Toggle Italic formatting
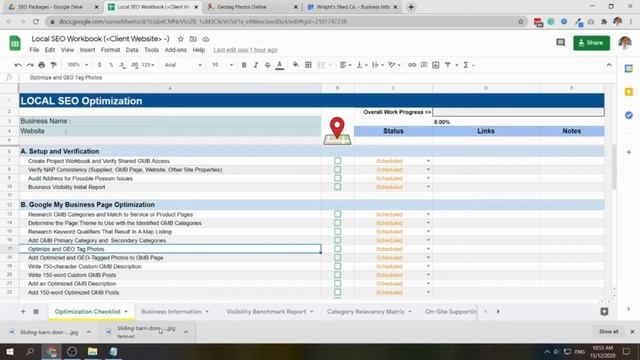This screenshot has height=360, width=640. pyautogui.click(x=256, y=65)
